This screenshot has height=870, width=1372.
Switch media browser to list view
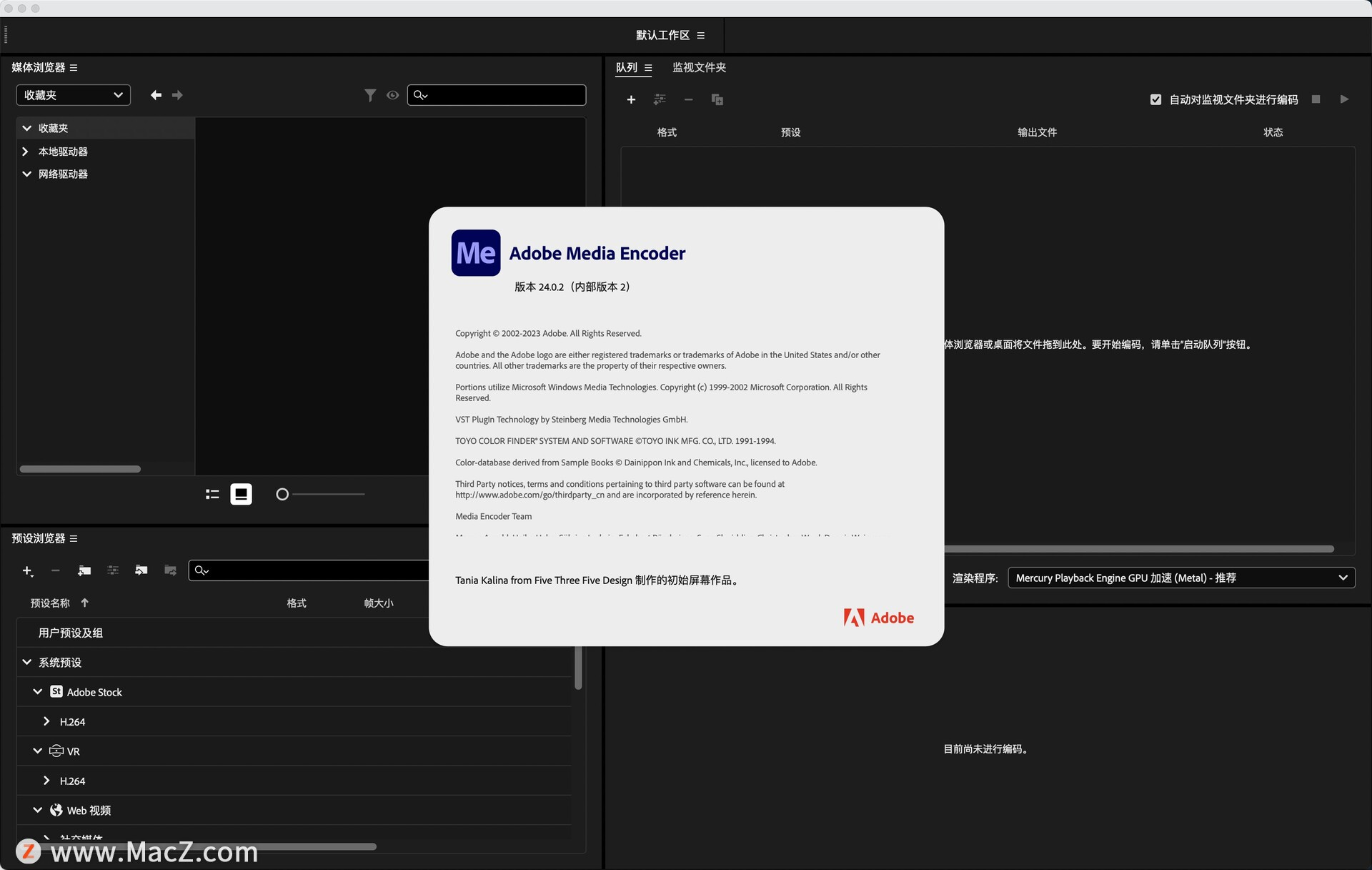click(212, 494)
